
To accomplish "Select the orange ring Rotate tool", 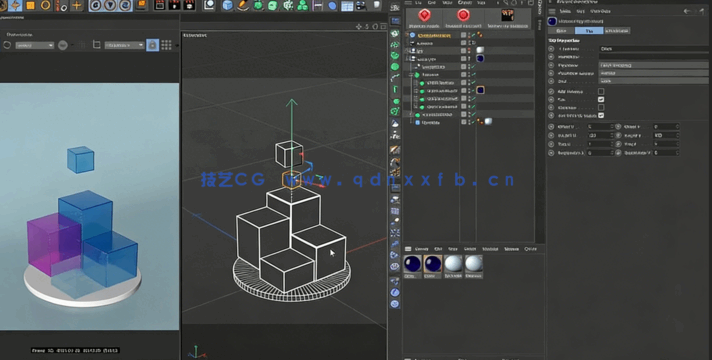I will [x=45, y=5].
